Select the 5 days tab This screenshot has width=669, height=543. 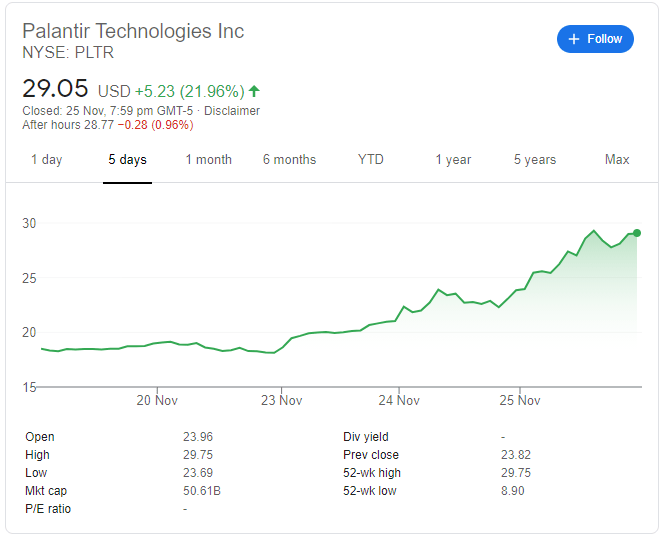[x=127, y=160]
